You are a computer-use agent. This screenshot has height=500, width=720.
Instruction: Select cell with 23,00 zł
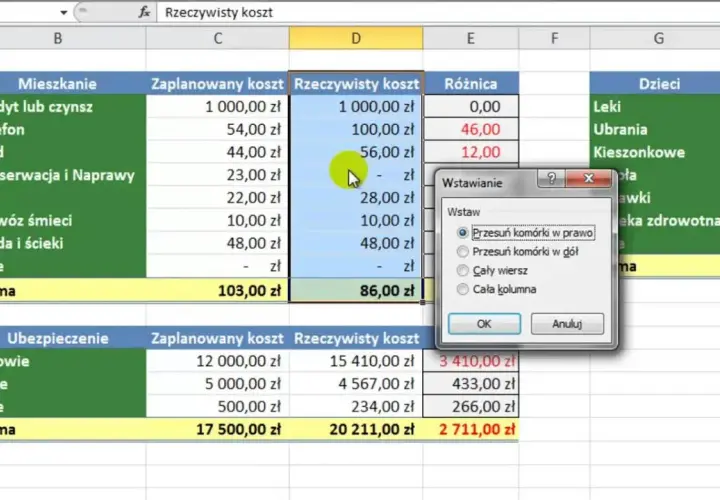click(218, 175)
